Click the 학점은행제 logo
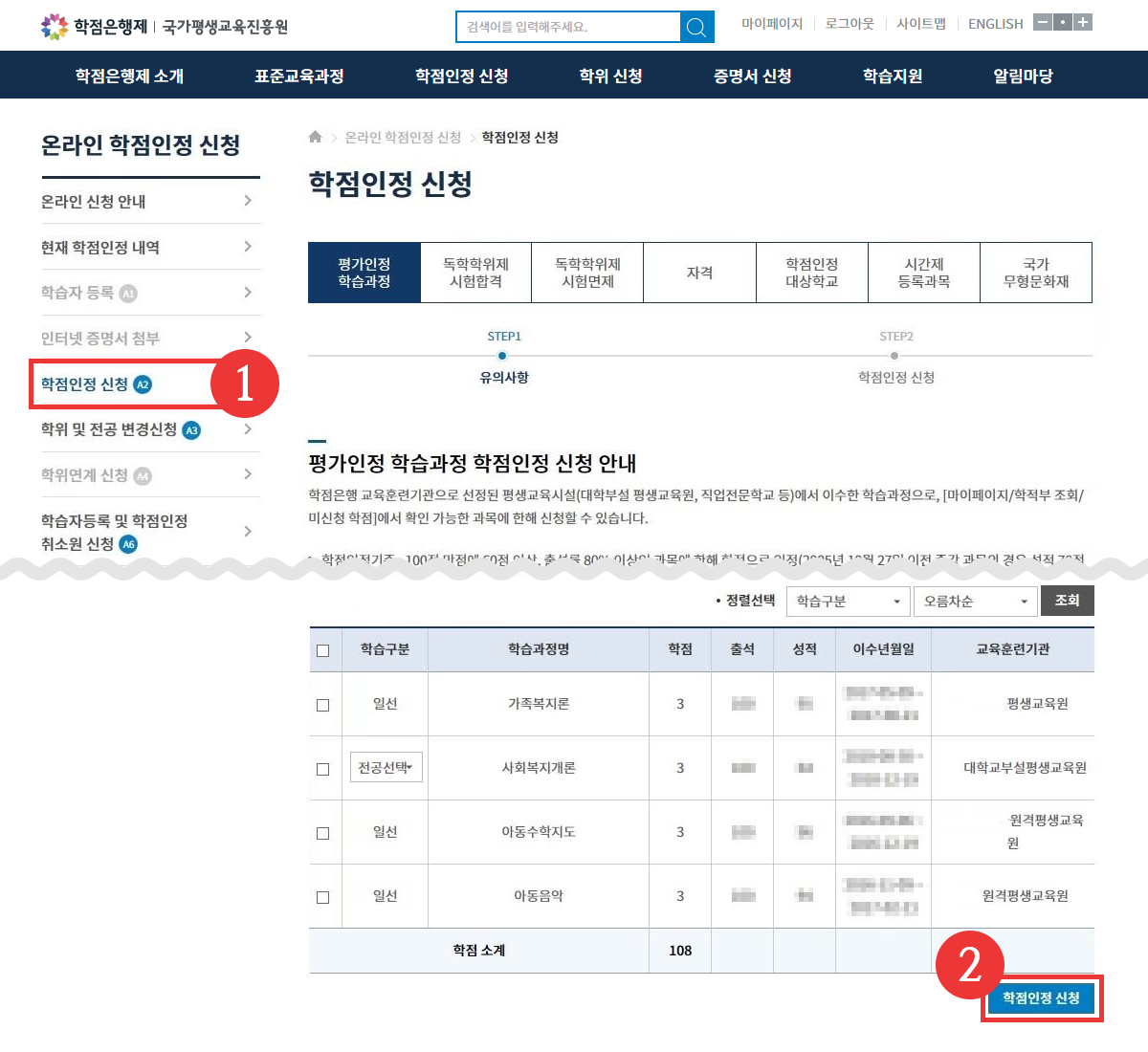1148x1052 pixels. pos(94,26)
